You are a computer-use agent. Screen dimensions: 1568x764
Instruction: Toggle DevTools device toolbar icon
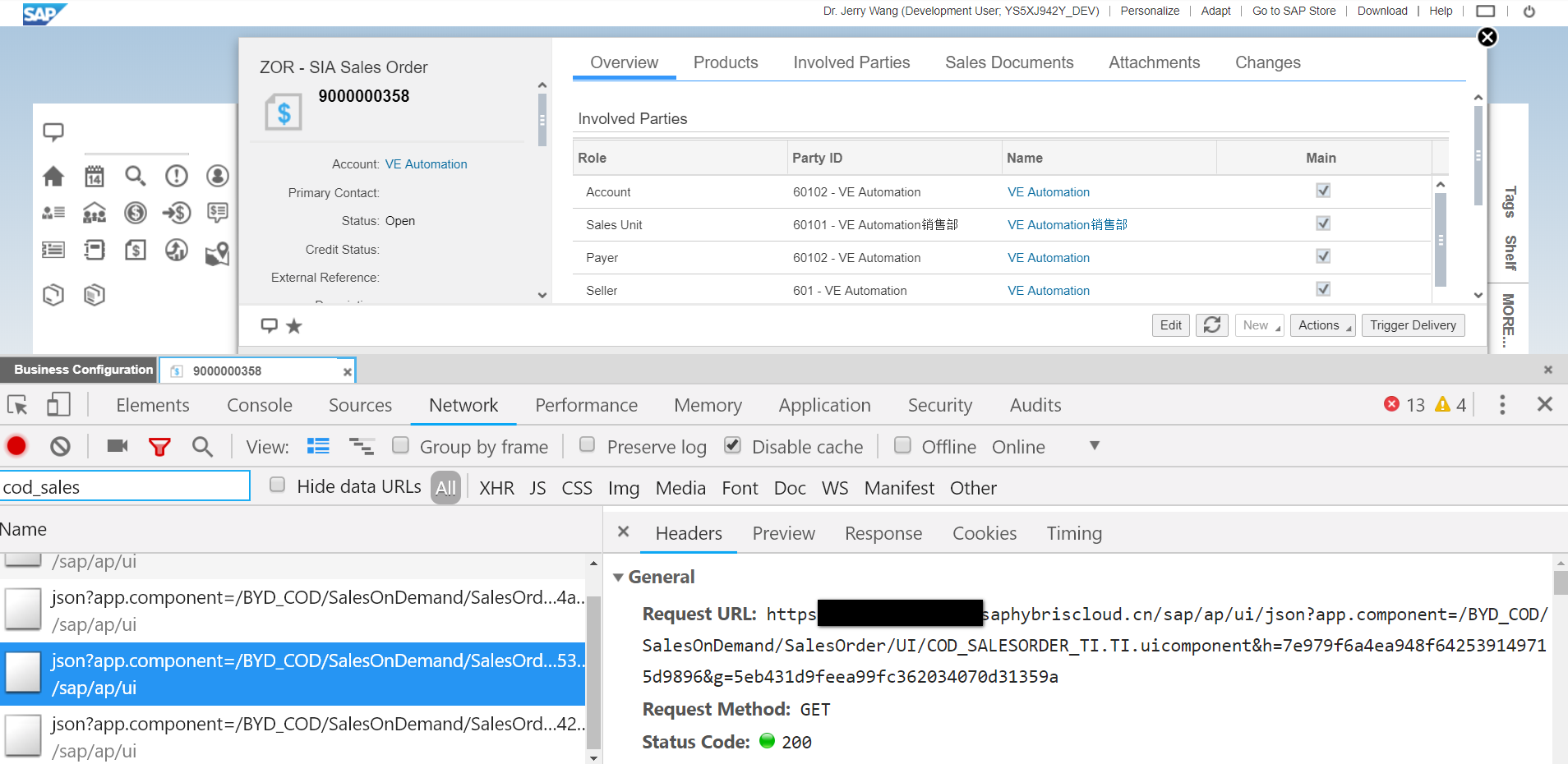(x=58, y=405)
